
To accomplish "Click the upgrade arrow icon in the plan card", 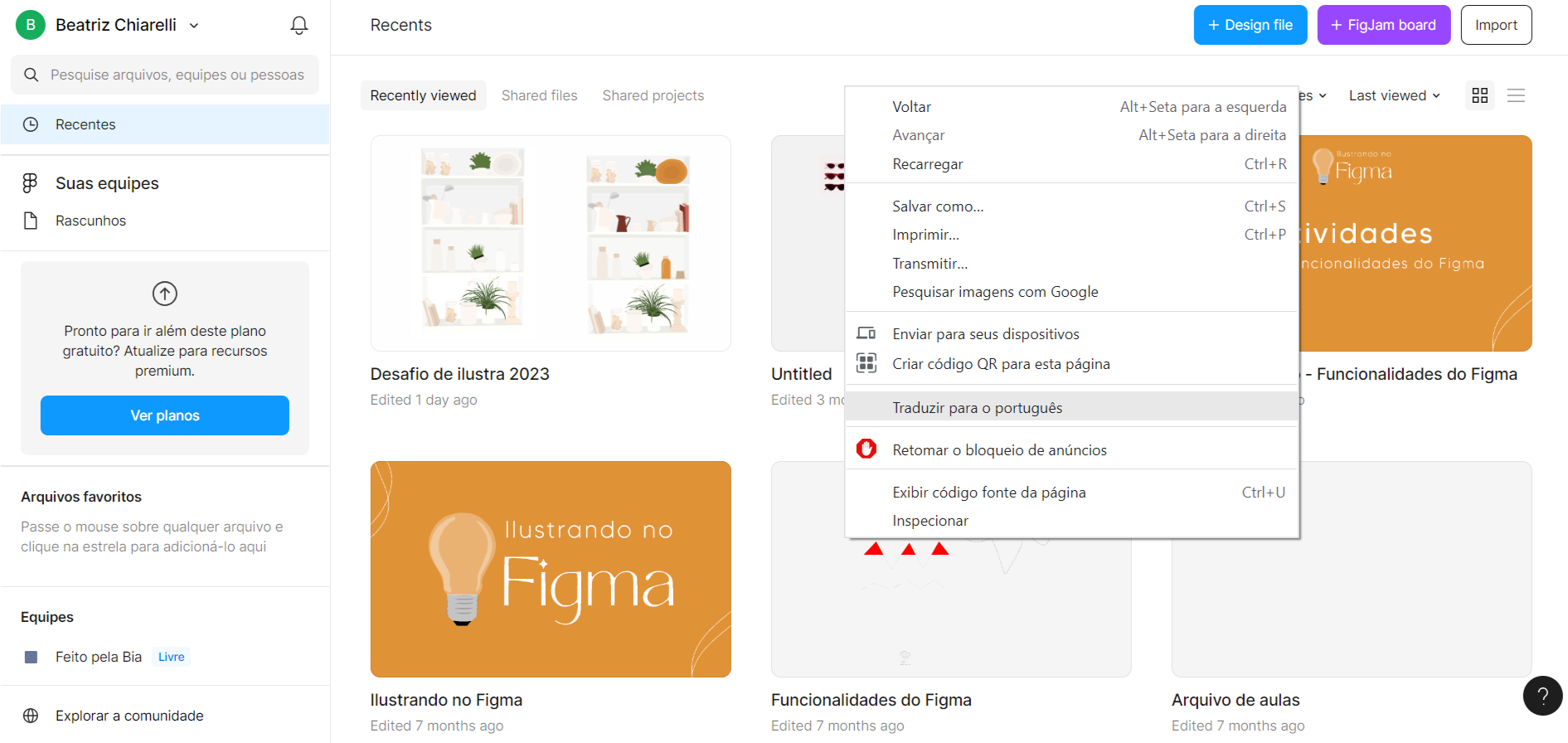I will 164,294.
